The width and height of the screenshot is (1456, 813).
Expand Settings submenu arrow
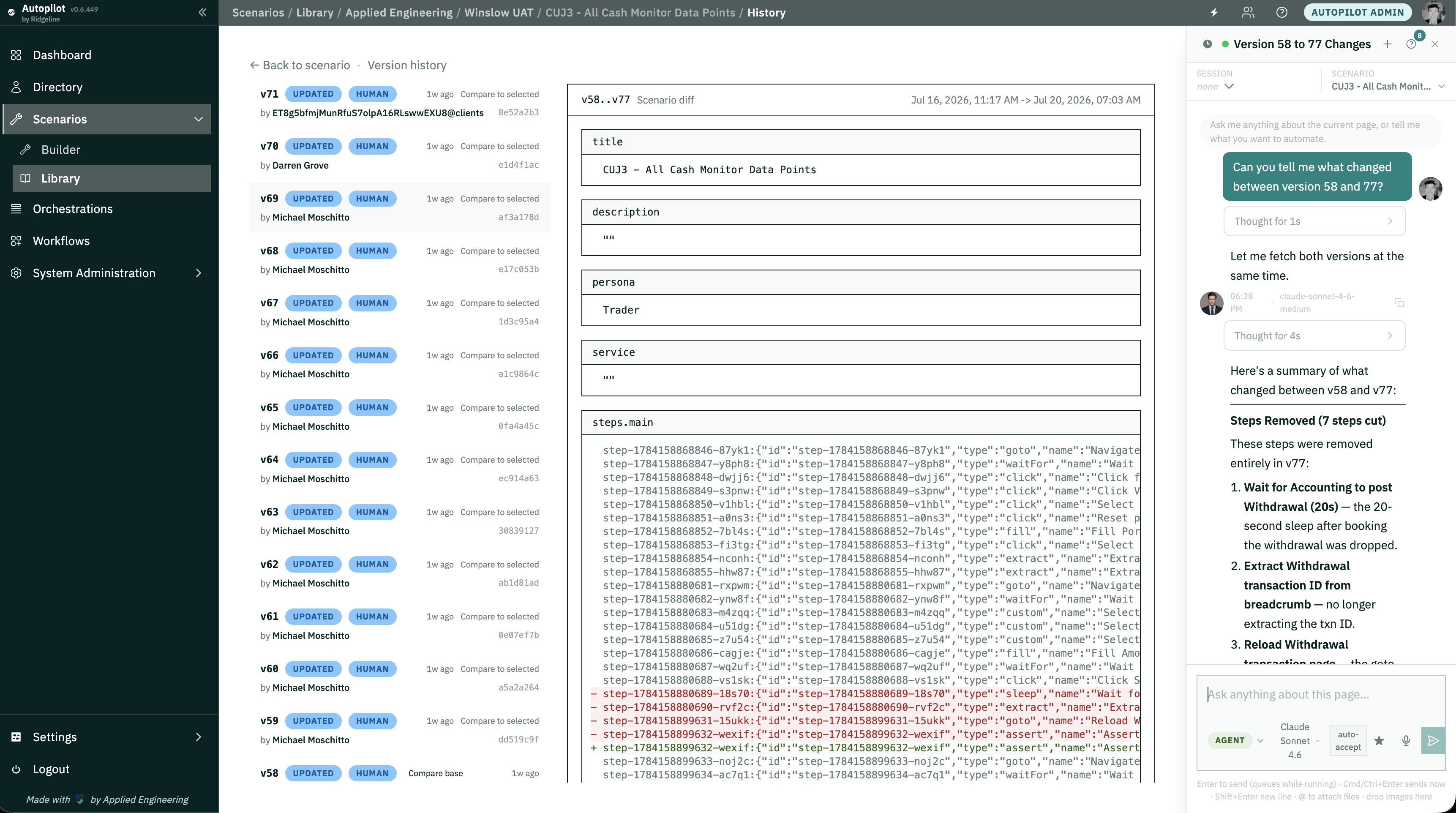point(199,737)
